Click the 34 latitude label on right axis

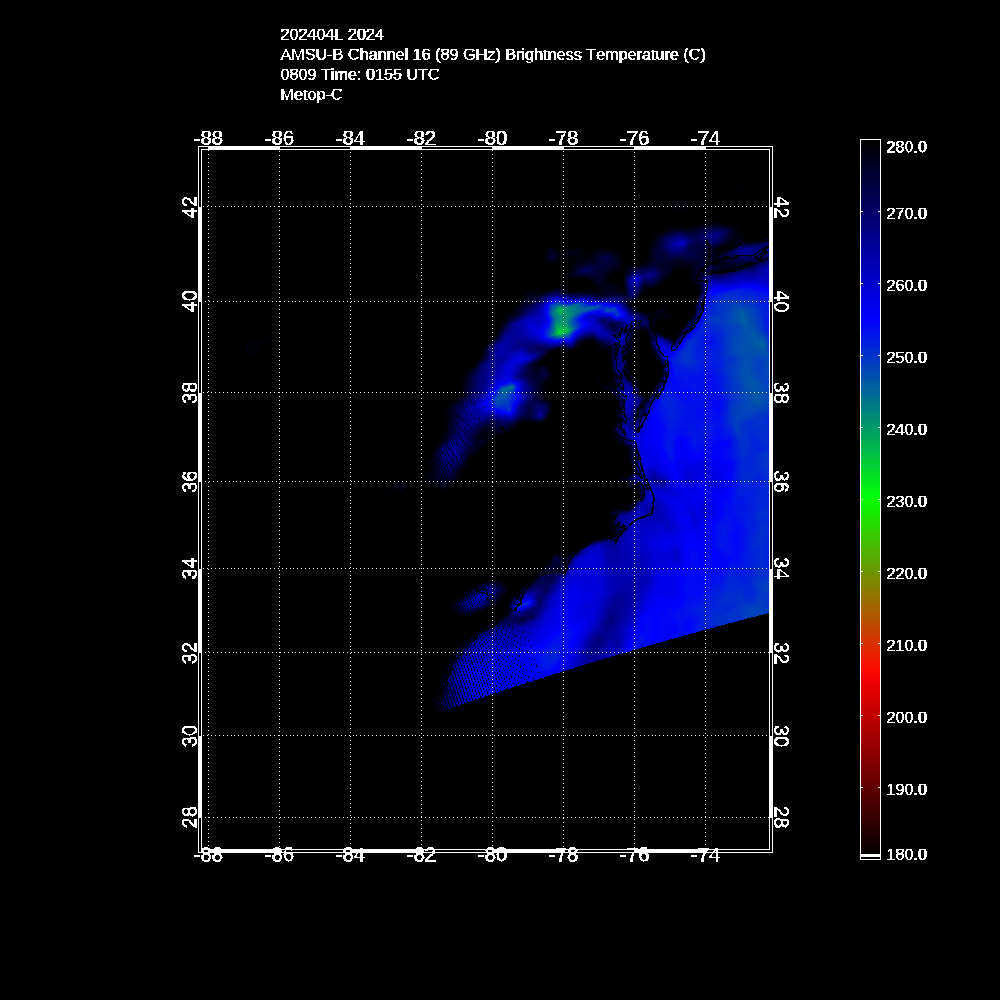(782, 569)
